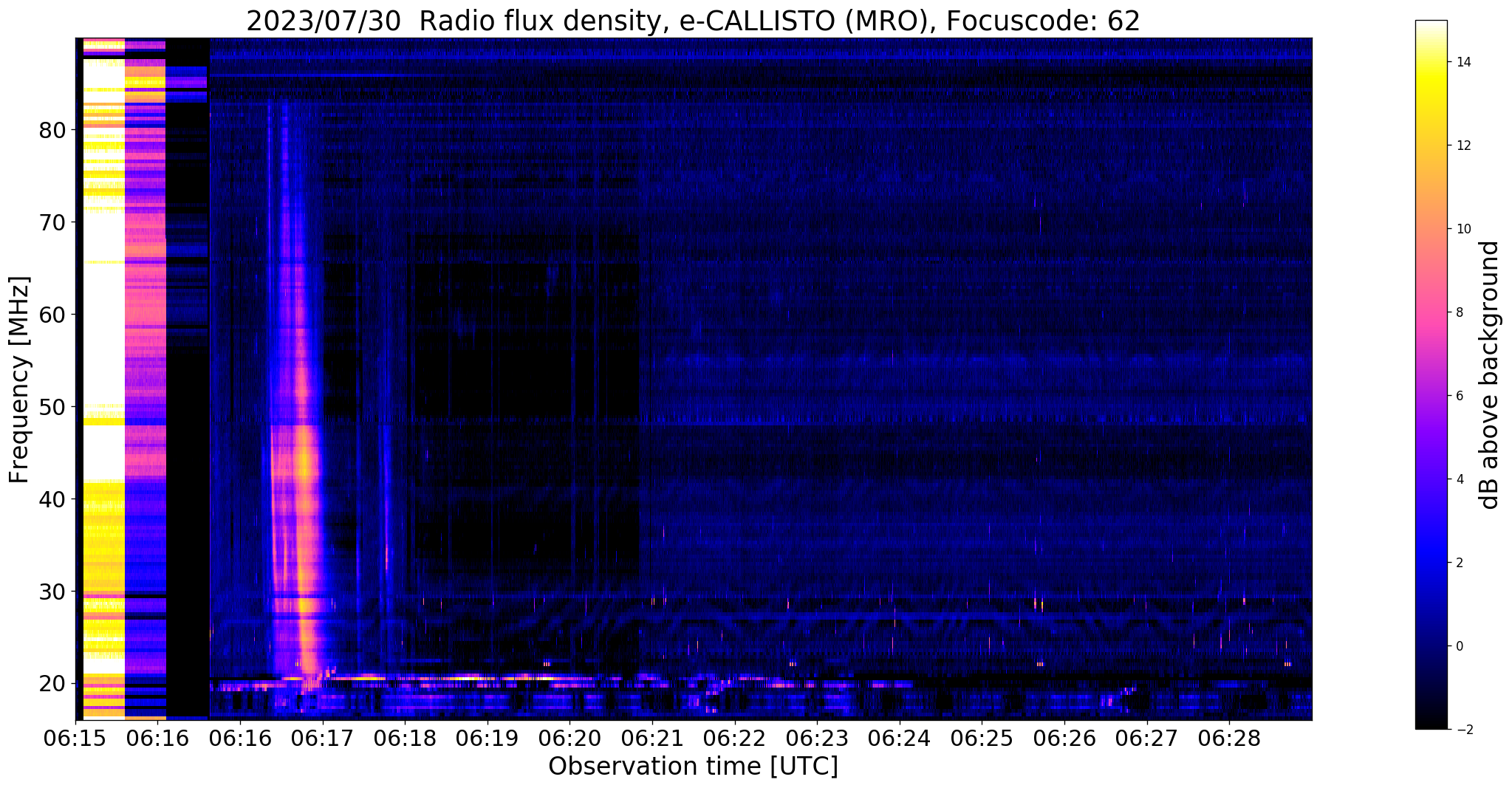This screenshot has width=1512, height=788.
Task: Click the "Observation time [UTC]" x-axis label
Action: point(693,767)
